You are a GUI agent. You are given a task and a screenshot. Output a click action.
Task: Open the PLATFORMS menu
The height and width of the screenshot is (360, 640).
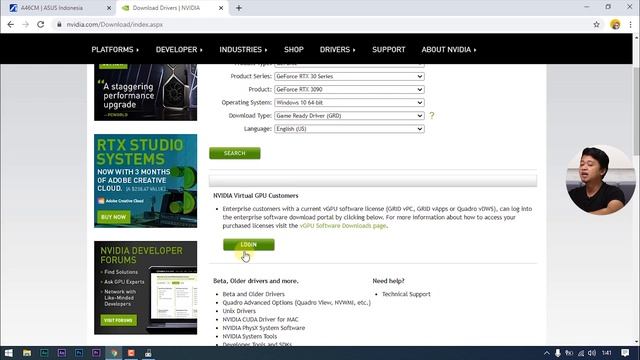pyautogui.click(x=115, y=49)
